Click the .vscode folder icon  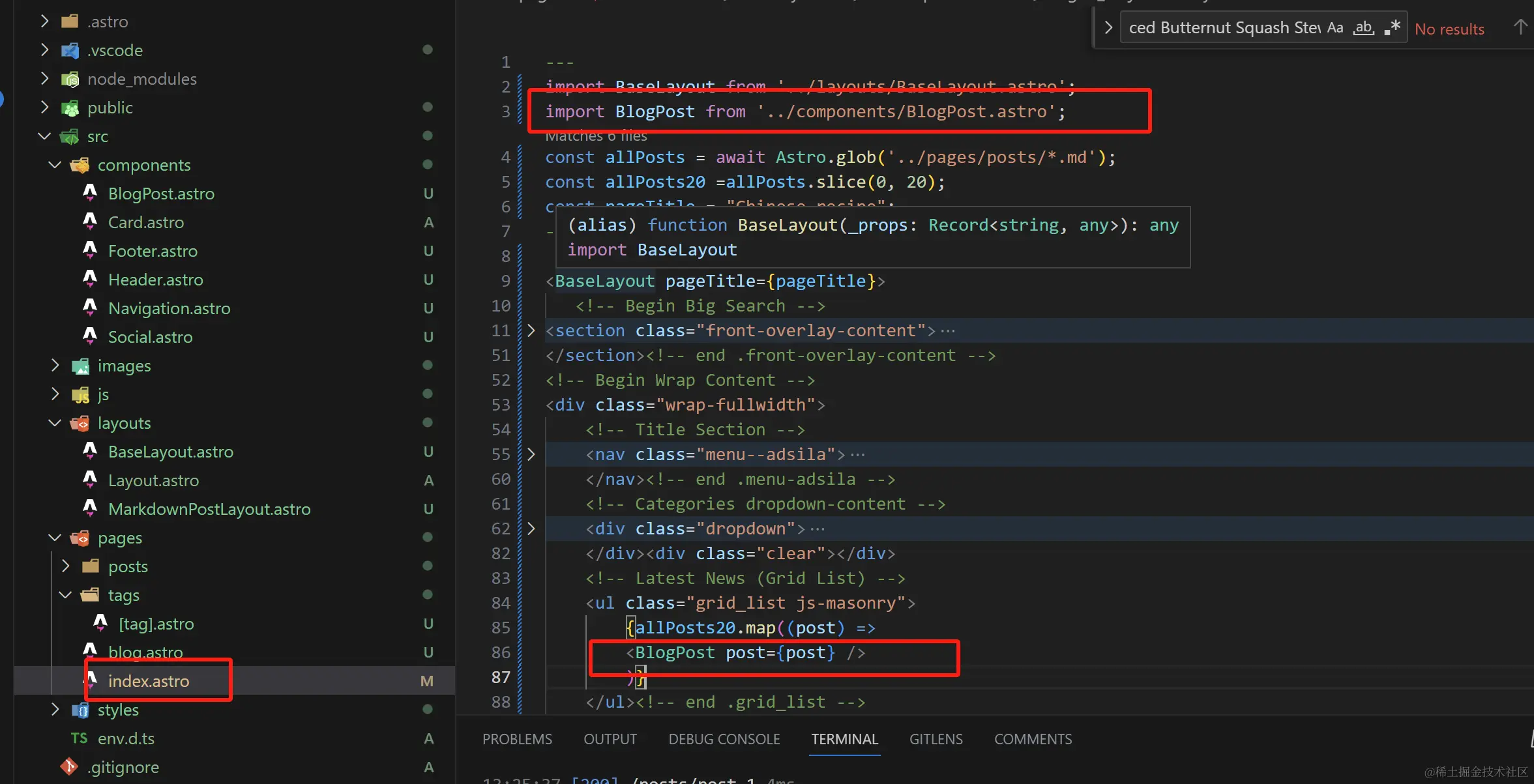point(70,50)
